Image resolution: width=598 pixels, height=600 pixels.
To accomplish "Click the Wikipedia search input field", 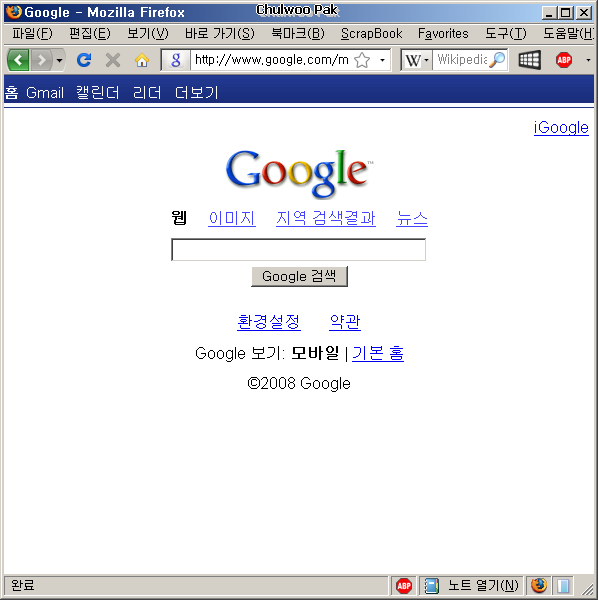I will (461, 60).
